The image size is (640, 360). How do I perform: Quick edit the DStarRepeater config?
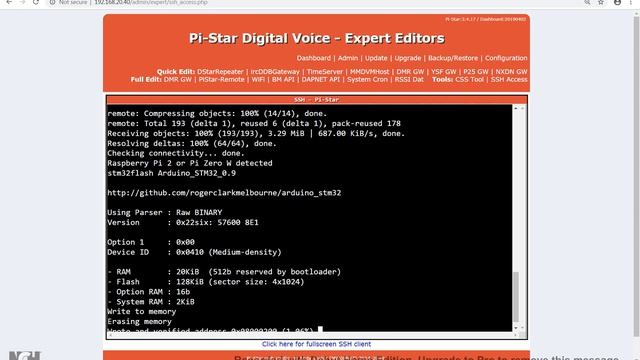coord(220,71)
